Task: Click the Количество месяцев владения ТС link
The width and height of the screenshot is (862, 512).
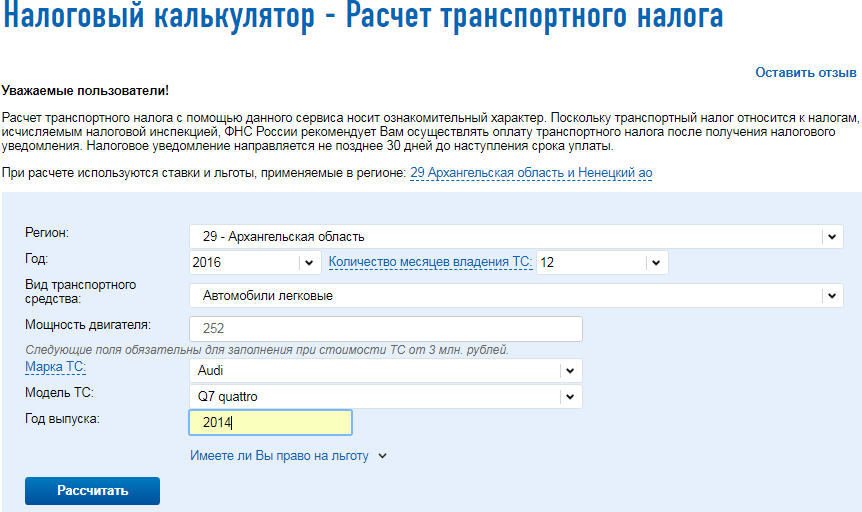Action: point(430,262)
